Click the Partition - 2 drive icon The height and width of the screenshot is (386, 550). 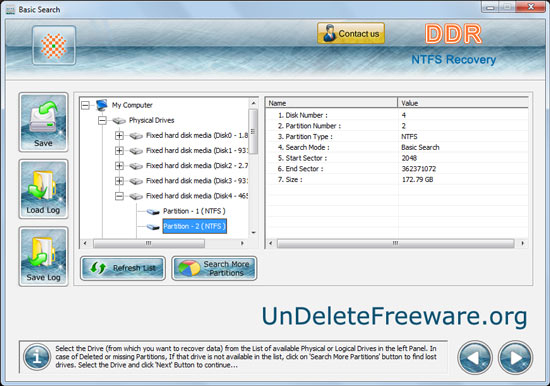pyautogui.click(x=153, y=227)
